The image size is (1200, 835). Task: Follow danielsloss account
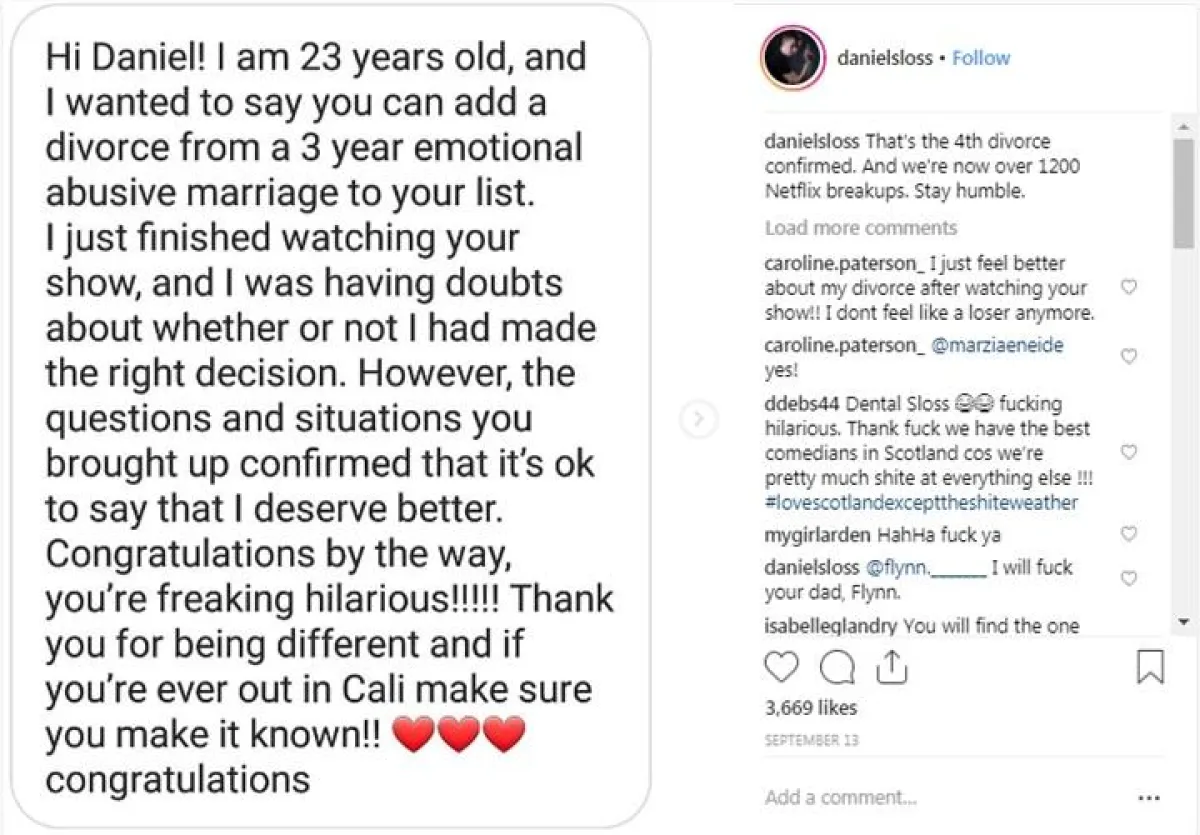point(981,58)
